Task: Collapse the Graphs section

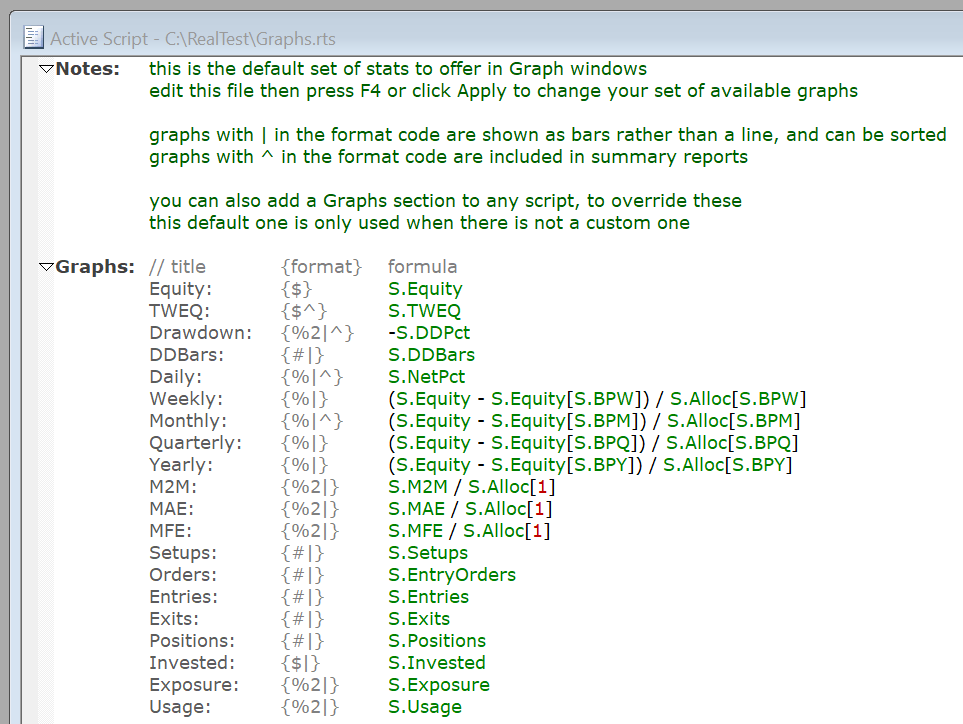Action: pyautogui.click(x=45, y=267)
